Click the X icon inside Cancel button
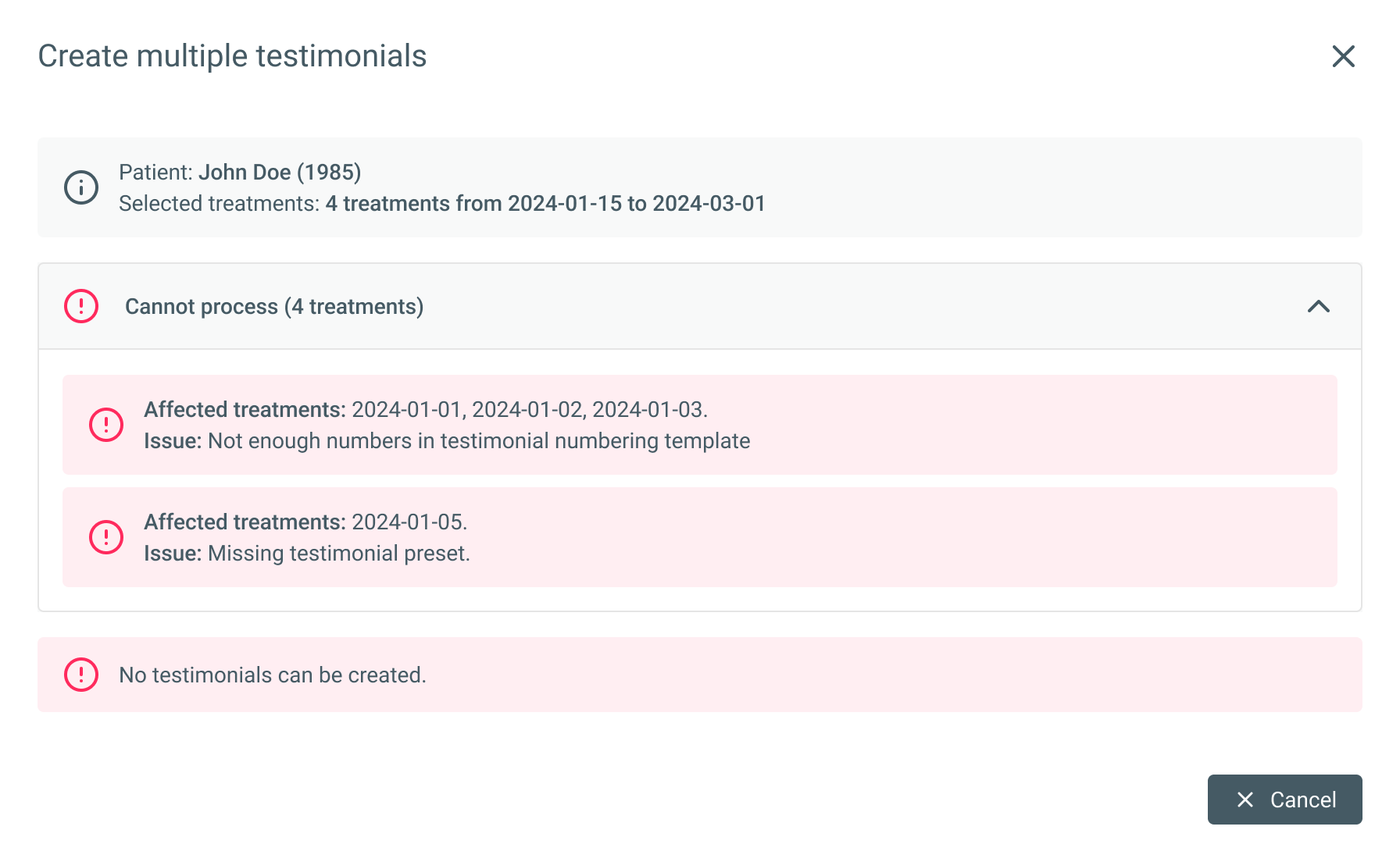 pos(1245,800)
